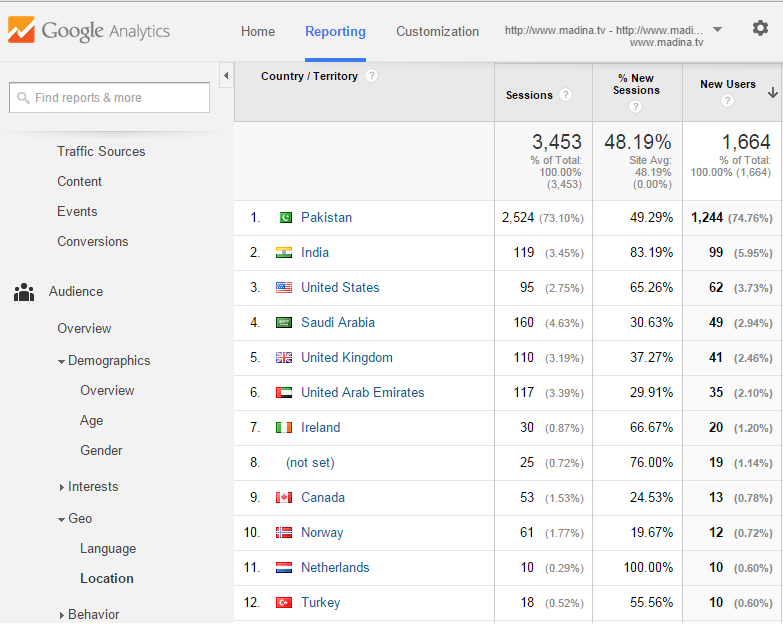Open the Customization tab

click(437, 31)
